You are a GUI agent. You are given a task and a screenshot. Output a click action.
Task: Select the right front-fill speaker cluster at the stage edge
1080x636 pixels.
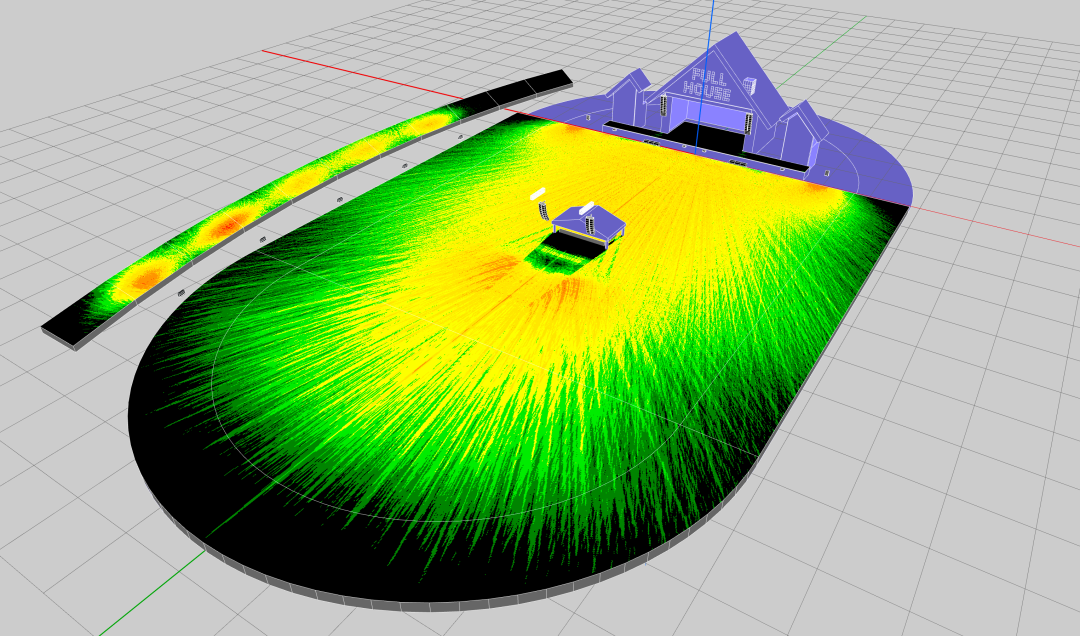click(x=736, y=163)
